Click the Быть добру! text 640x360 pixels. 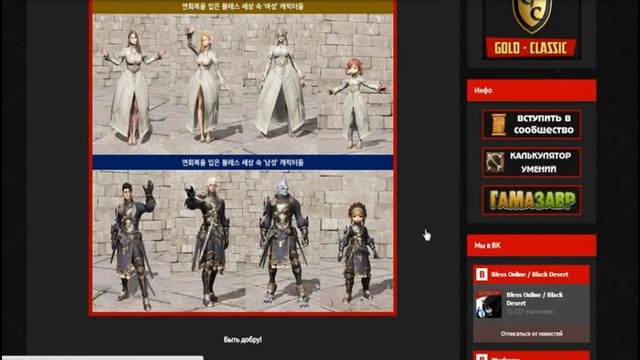pyautogui.click(x=243, y=340)
